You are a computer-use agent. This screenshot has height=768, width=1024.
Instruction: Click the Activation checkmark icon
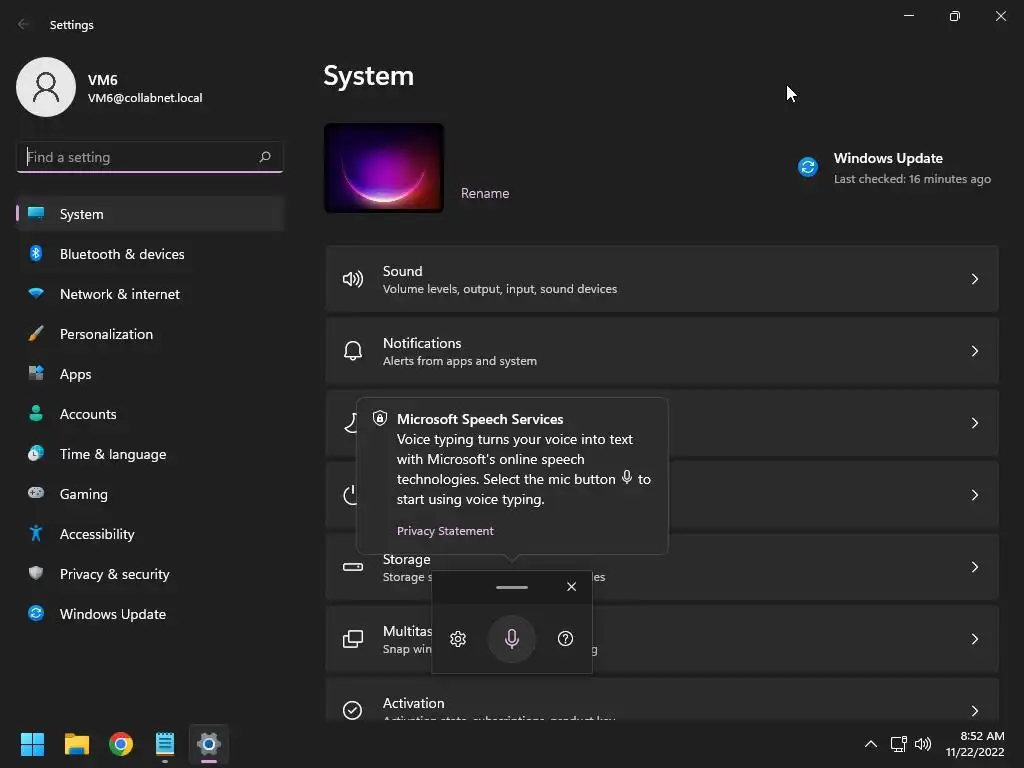[353, 710]
